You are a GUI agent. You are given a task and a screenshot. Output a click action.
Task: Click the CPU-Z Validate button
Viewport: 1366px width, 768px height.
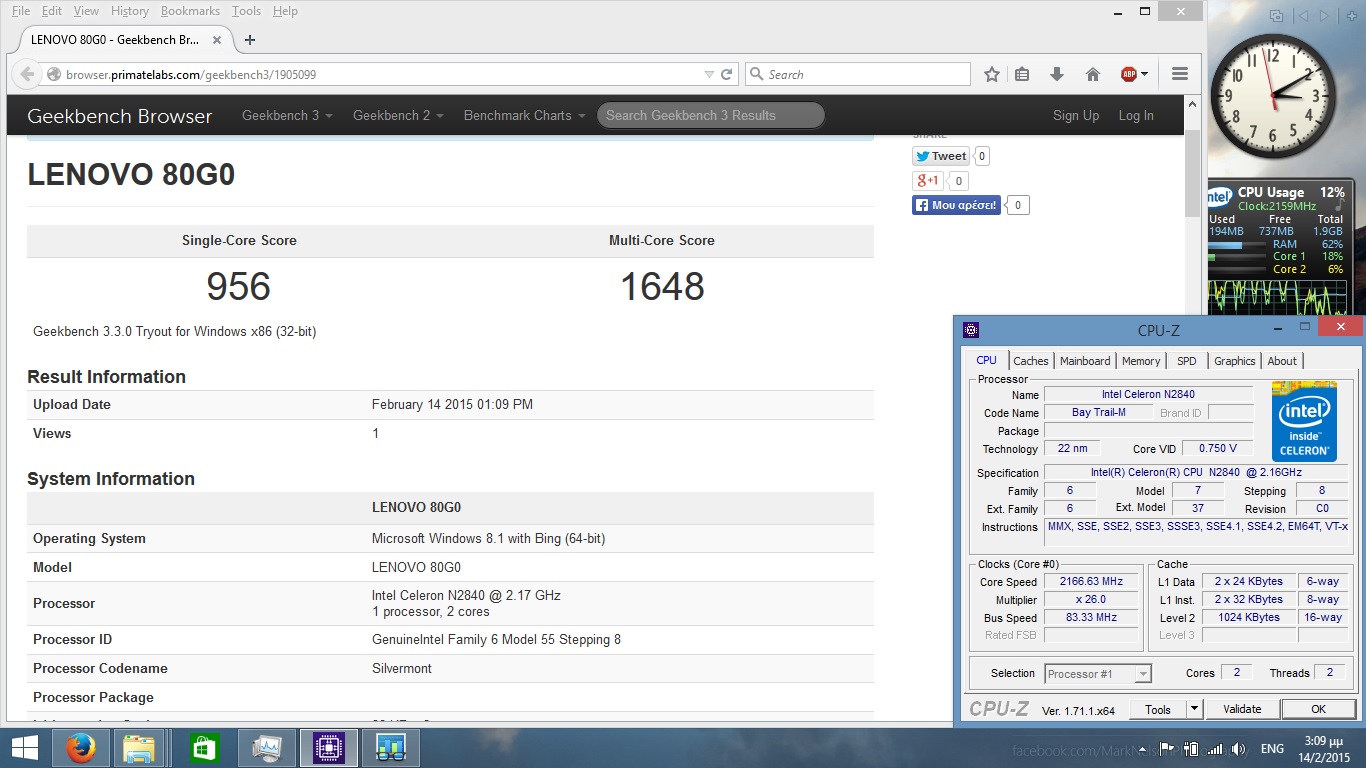[1242, 709]
